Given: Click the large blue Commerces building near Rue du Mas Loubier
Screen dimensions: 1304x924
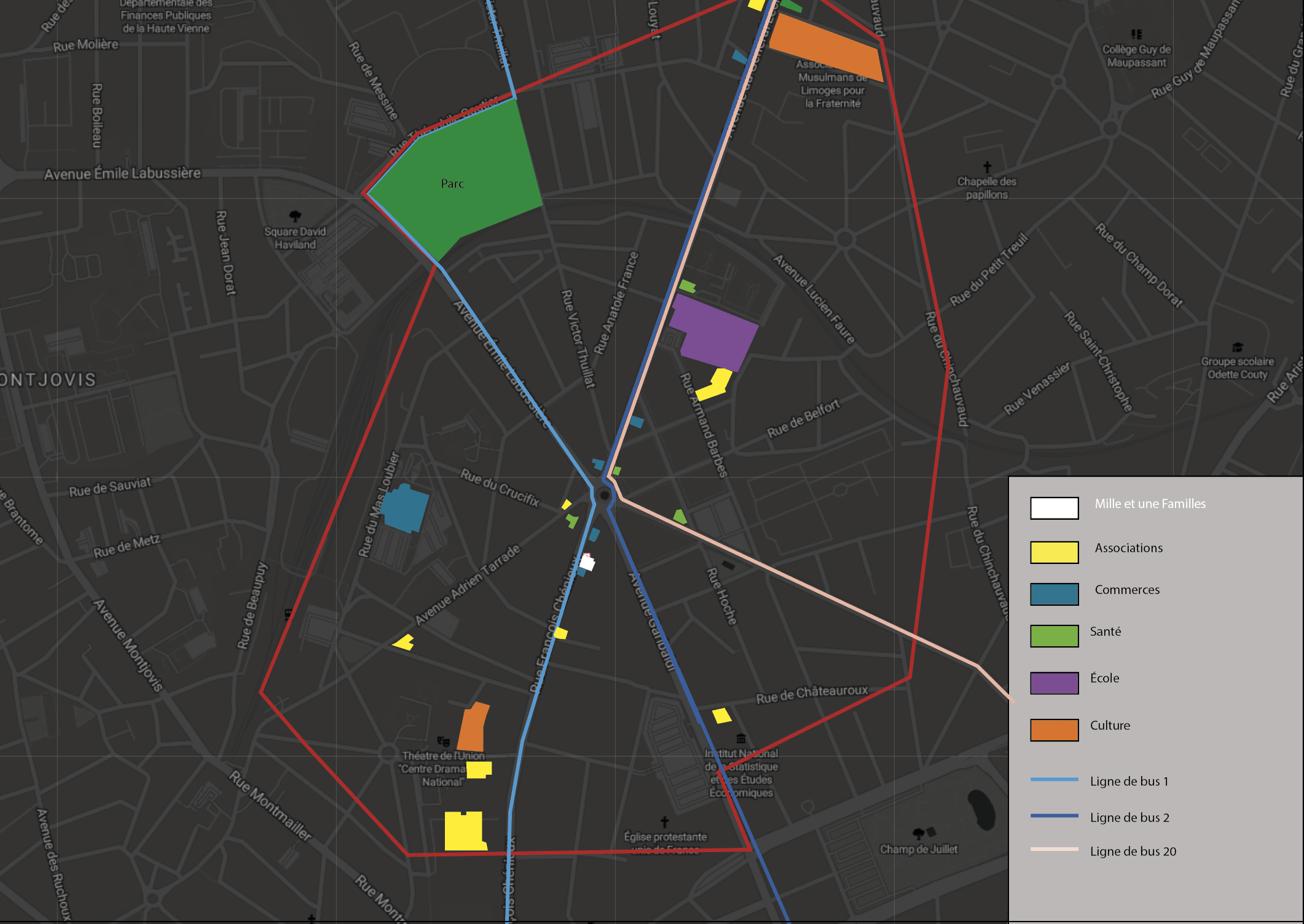Looking at the screenshot, I should [404, 509].
